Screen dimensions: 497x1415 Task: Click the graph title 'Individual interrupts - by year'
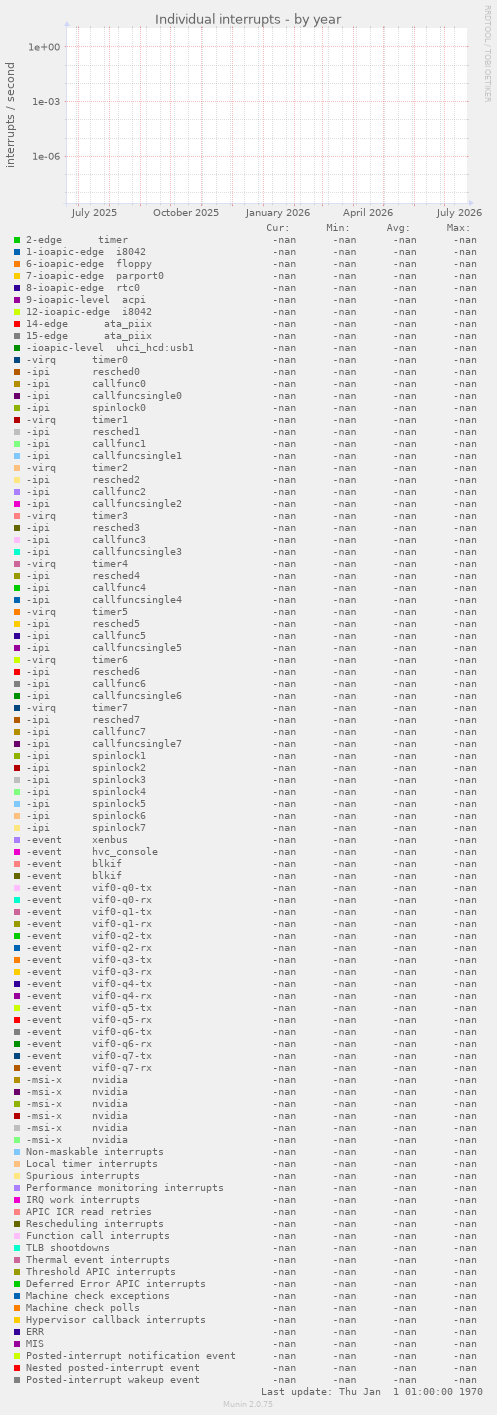[248, 19]
